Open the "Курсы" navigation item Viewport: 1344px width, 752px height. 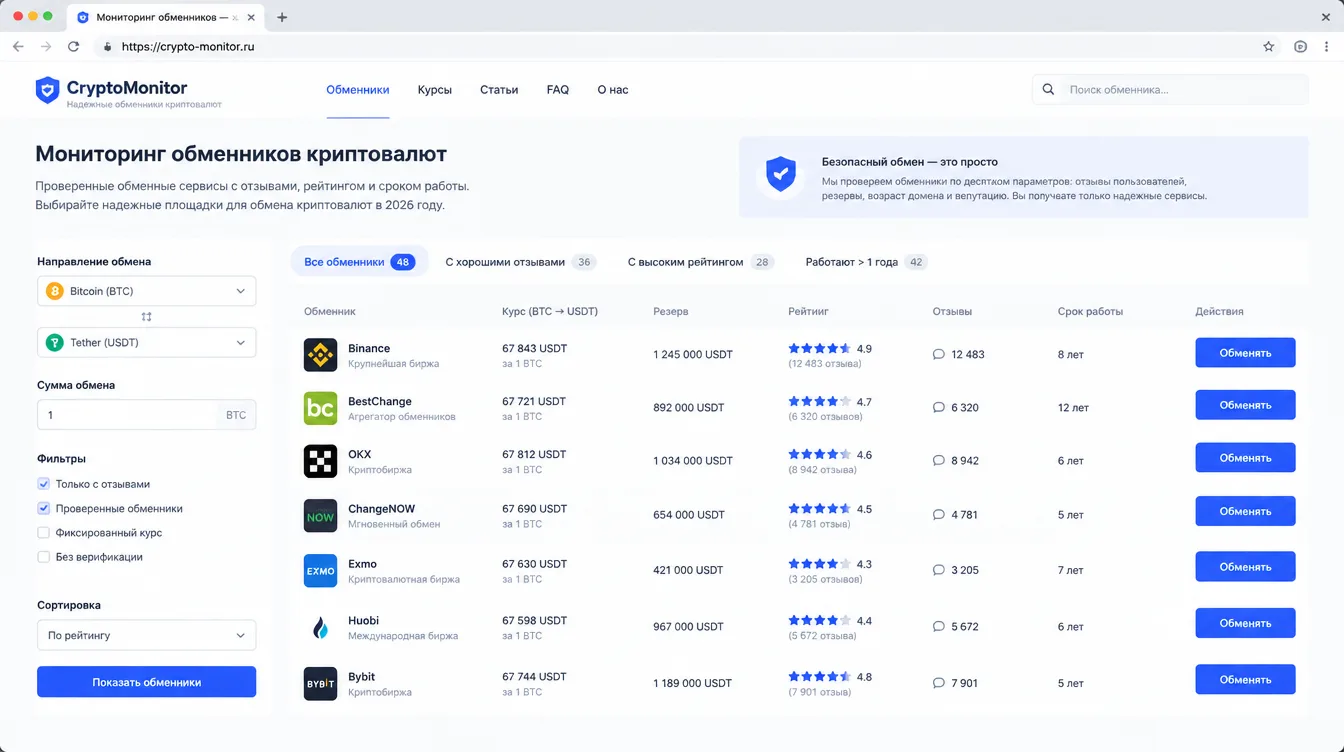(x=435, y=90)
